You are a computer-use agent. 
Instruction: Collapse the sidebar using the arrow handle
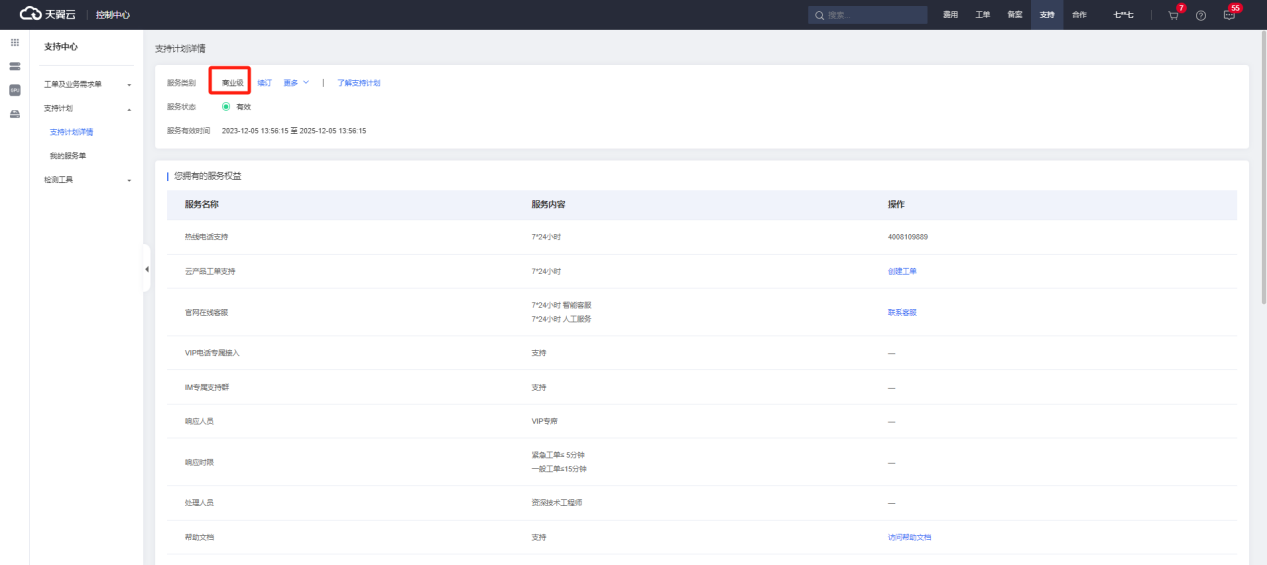pos(147,269)
